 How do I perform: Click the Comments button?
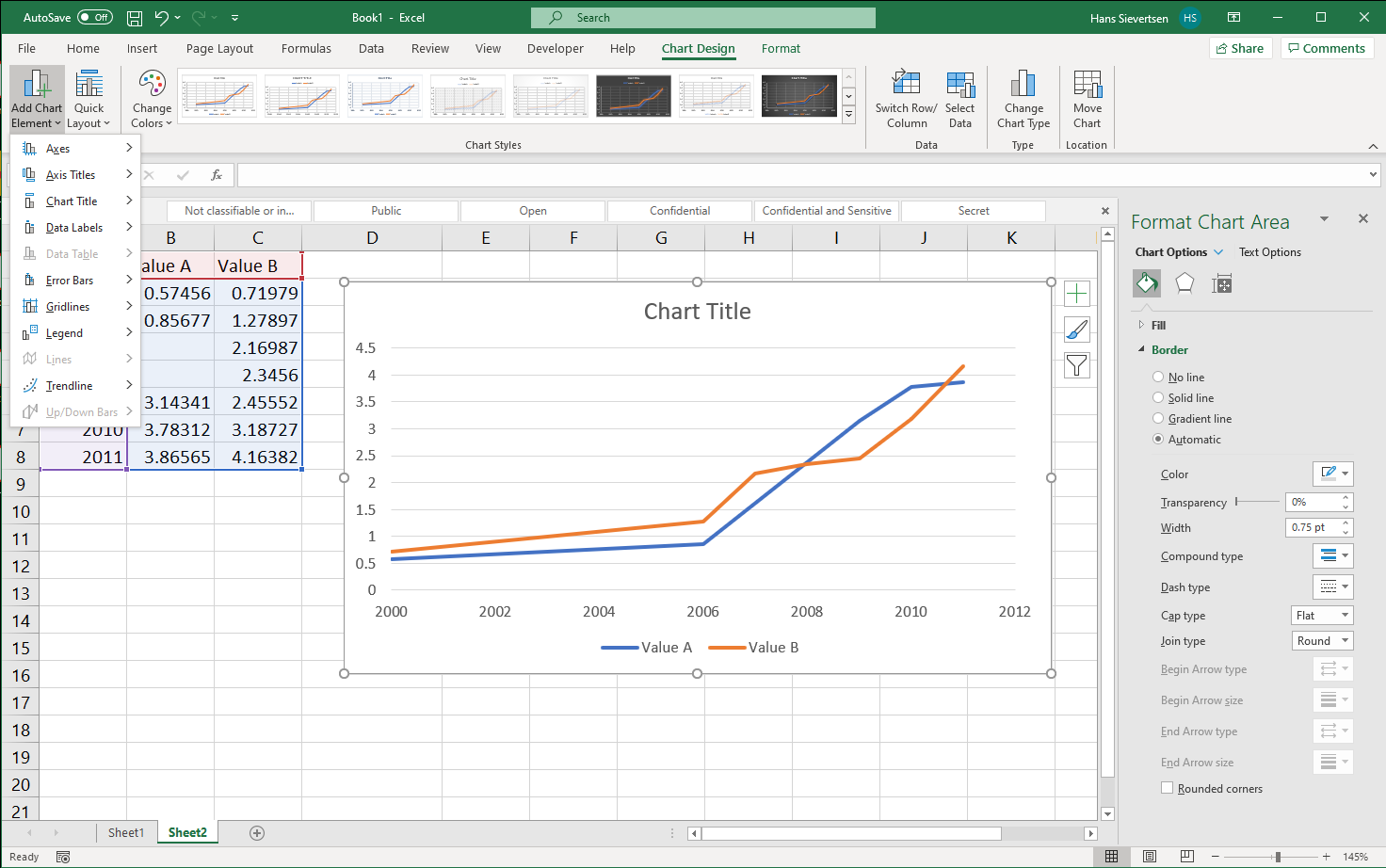(x=1327, y=48)
